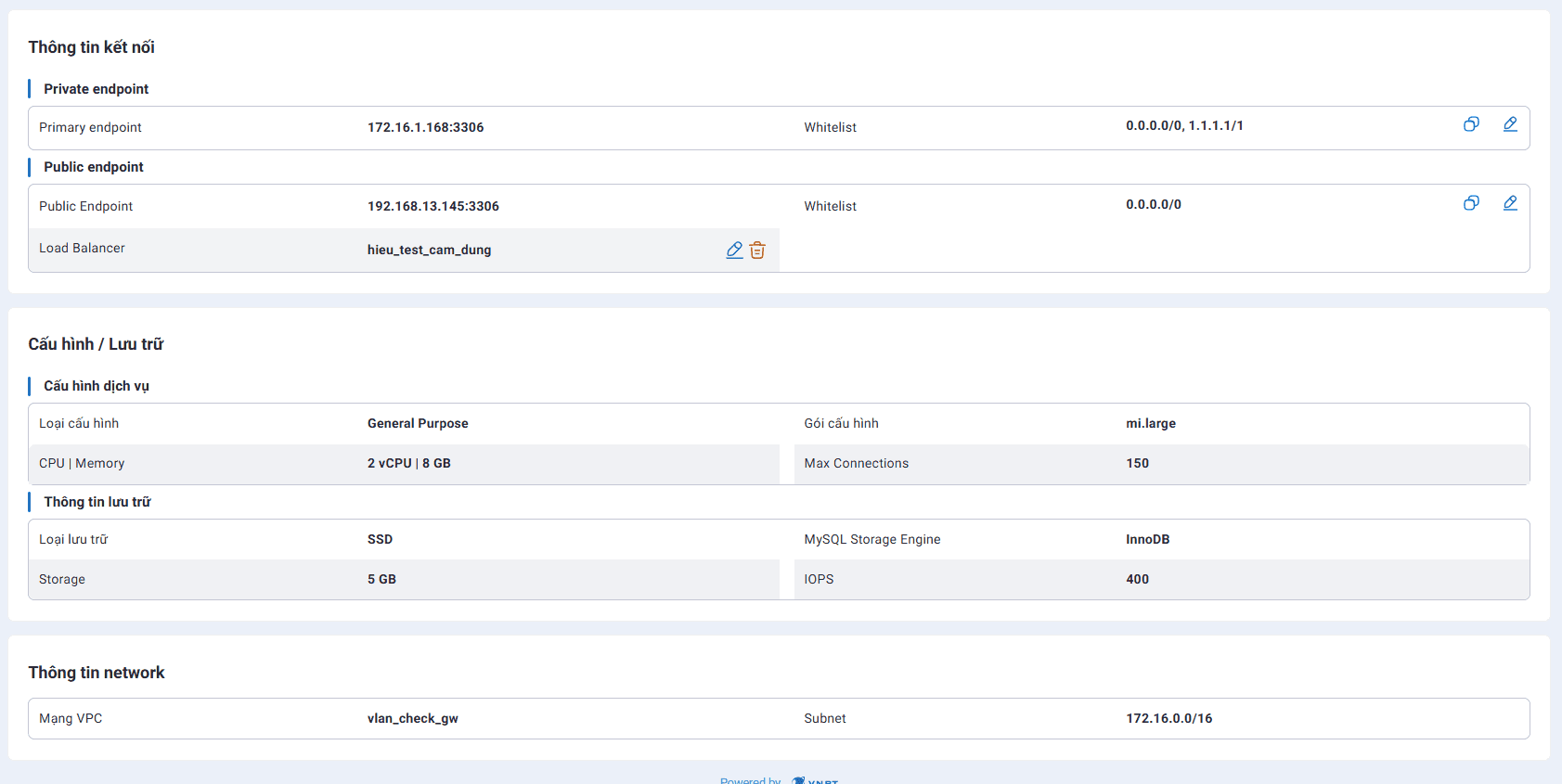Open the Powered by VNPT link
Screen dimensions: 1562x784
click(x=778, y=779)
